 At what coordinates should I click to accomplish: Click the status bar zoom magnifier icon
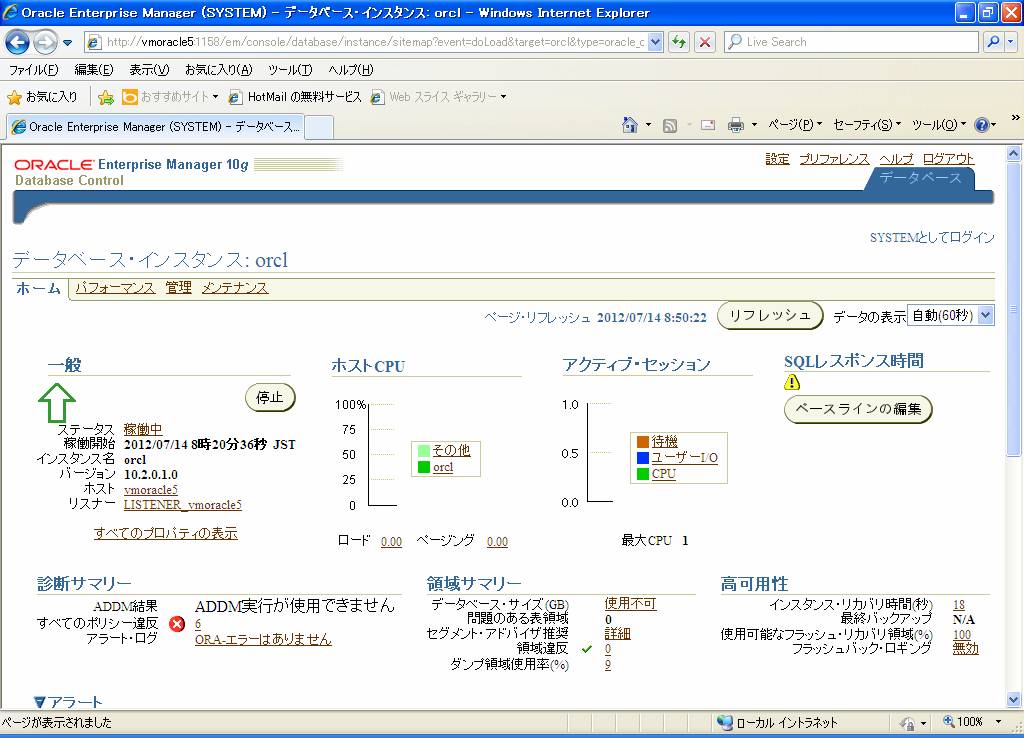click(x=949, y=722)
